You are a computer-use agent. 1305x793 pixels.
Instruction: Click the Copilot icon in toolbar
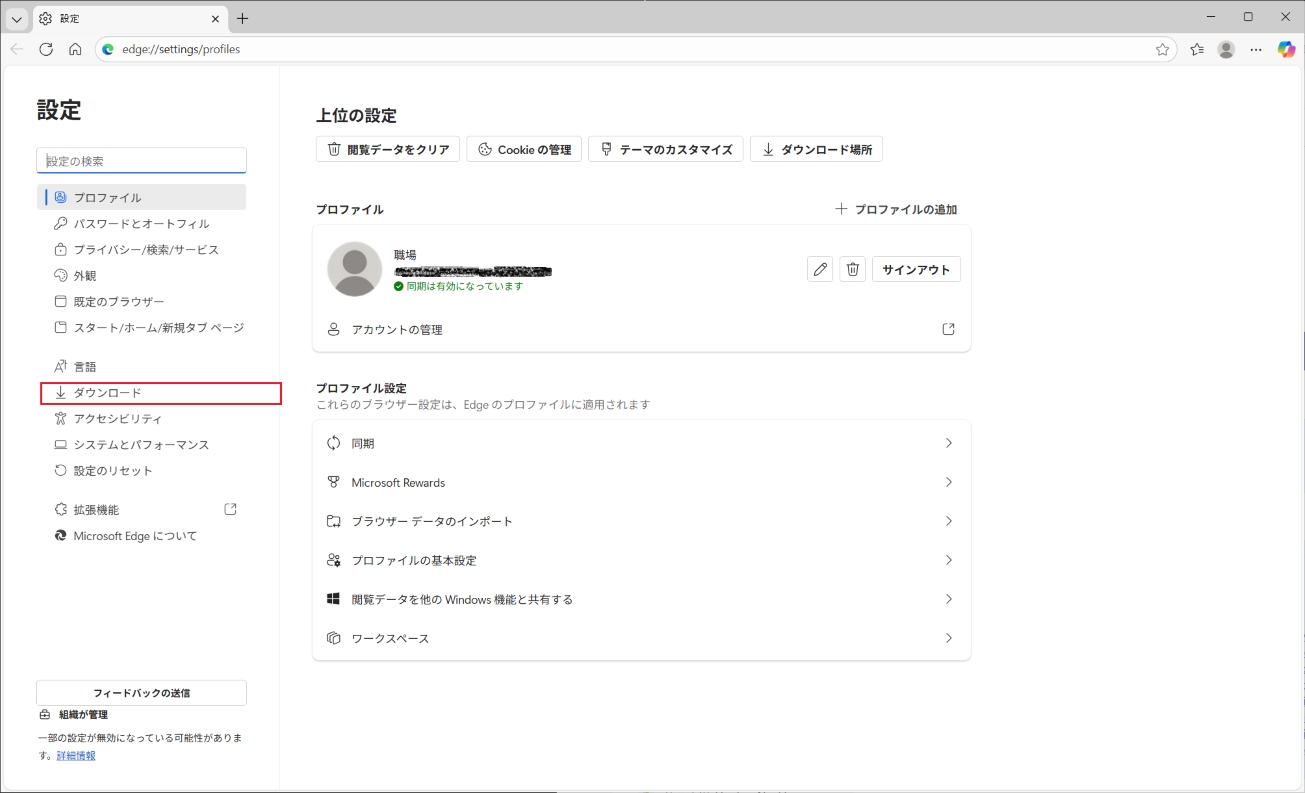click(x=1286, y=49)
